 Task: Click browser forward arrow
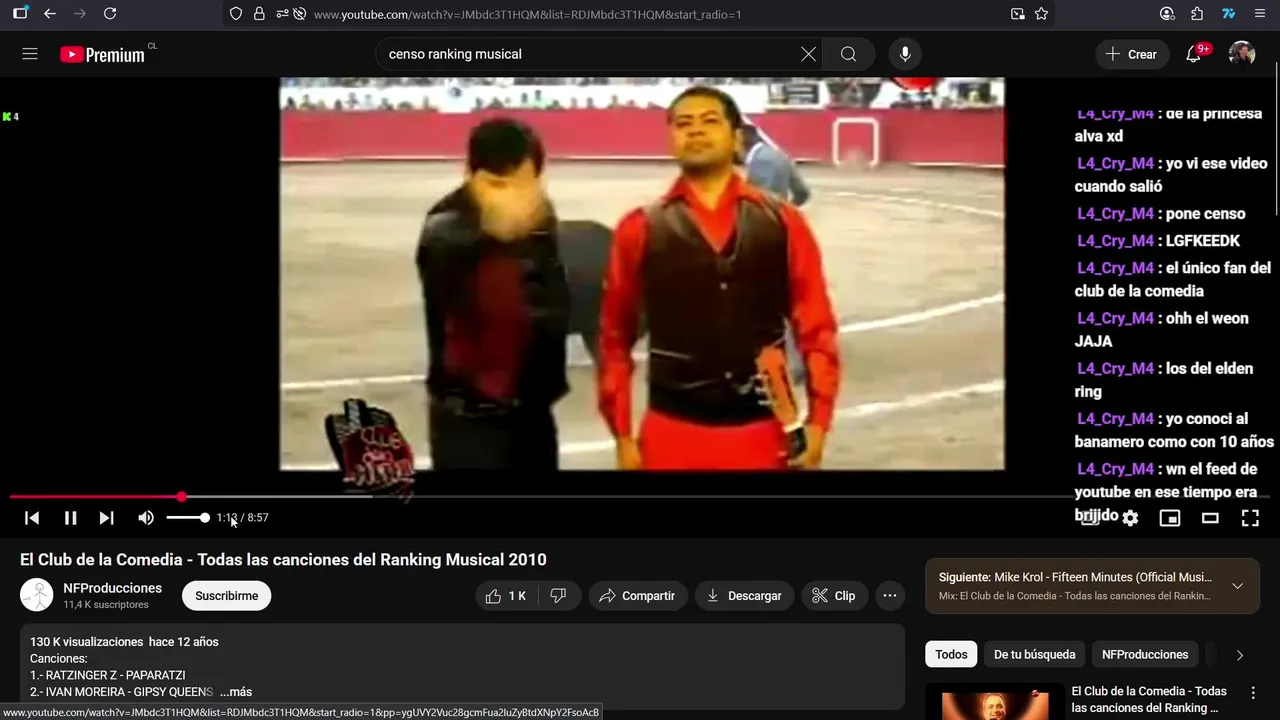coord(80,14)
